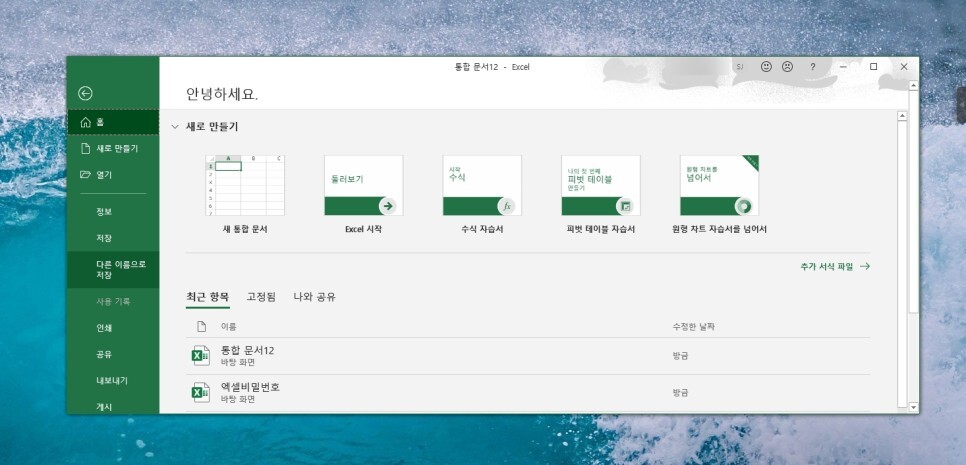Open 인쇄 in sidebar
This screenshot has height=465, width=966.
(113, 328)
